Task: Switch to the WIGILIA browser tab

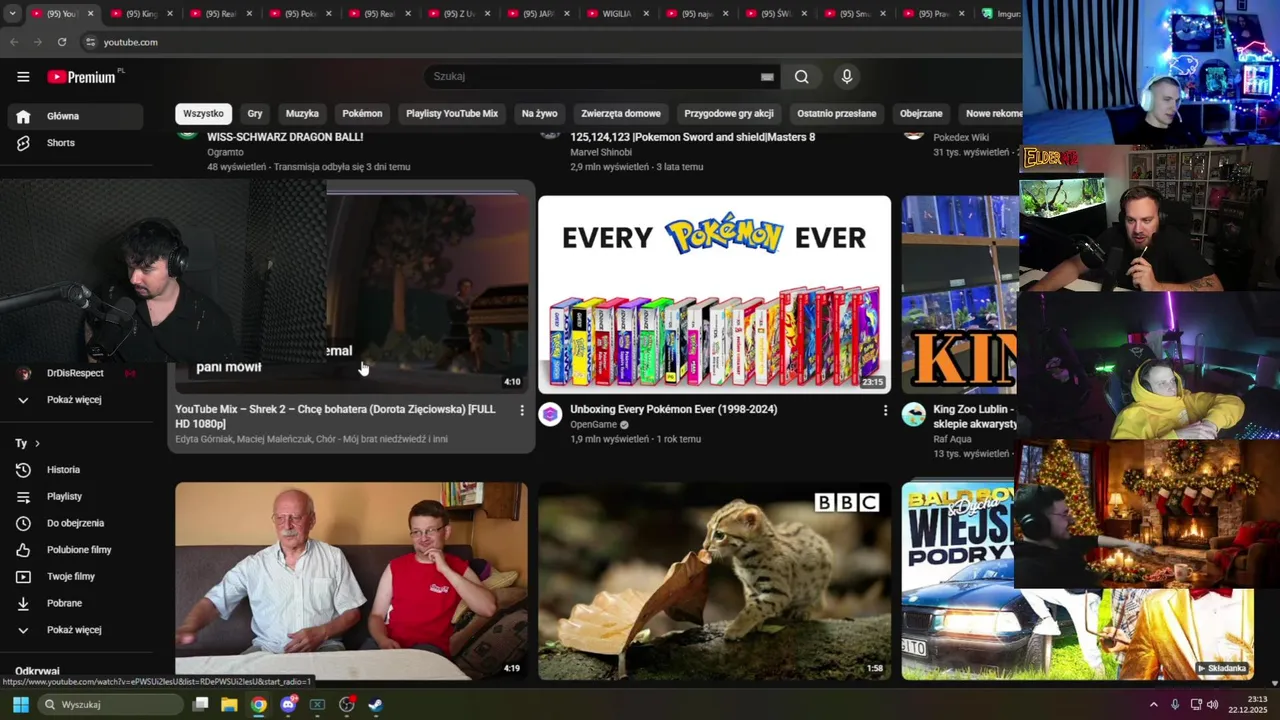Action: [x=616, y=14]
